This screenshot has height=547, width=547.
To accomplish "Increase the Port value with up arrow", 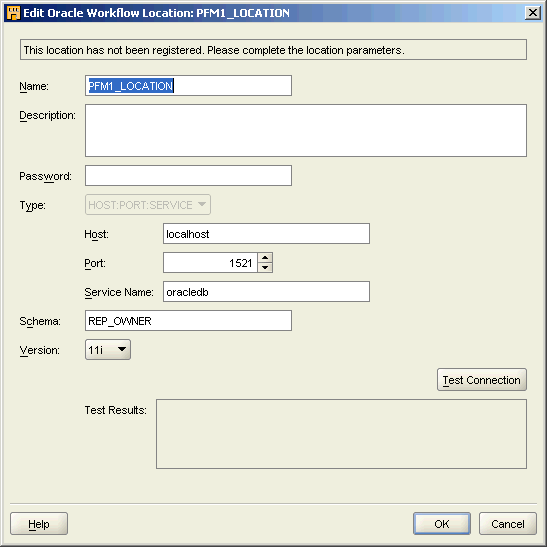I will click(x=265, y=258).
